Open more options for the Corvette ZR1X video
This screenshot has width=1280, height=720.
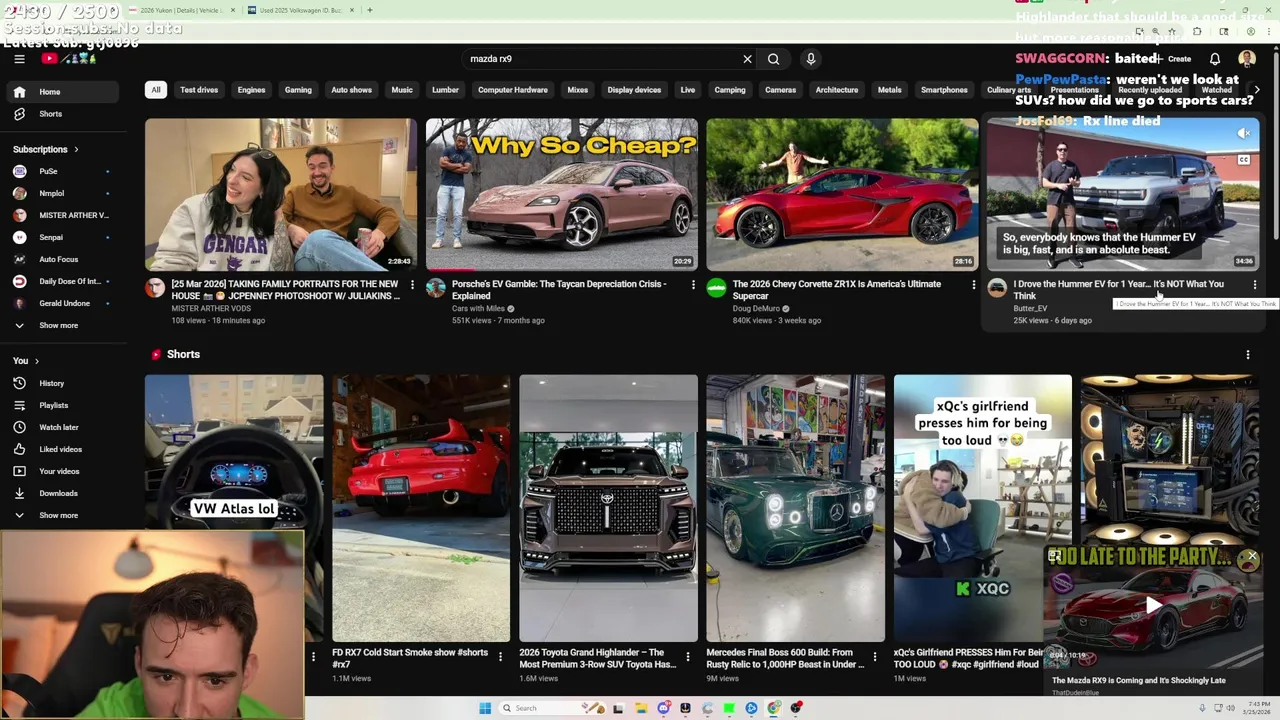(x=974, y=285)
